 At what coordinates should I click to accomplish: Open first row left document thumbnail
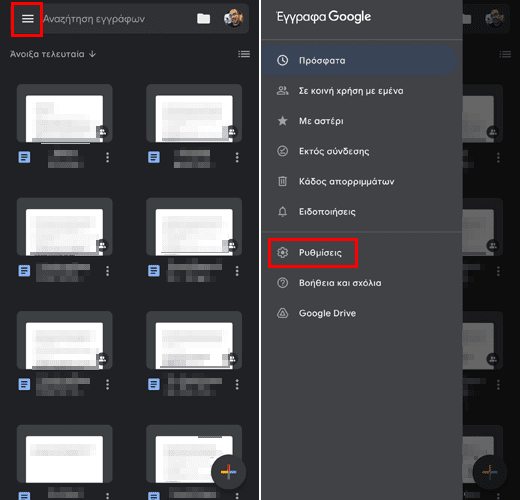[x=65, y=114]
